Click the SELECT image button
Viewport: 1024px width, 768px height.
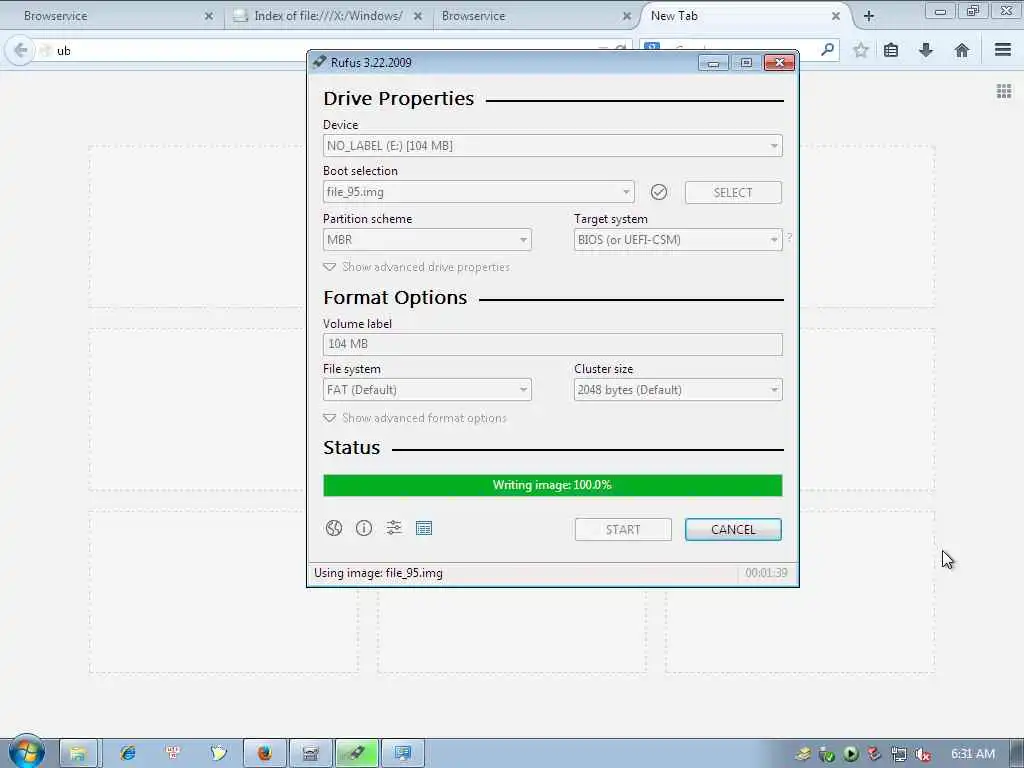(733, 193)
